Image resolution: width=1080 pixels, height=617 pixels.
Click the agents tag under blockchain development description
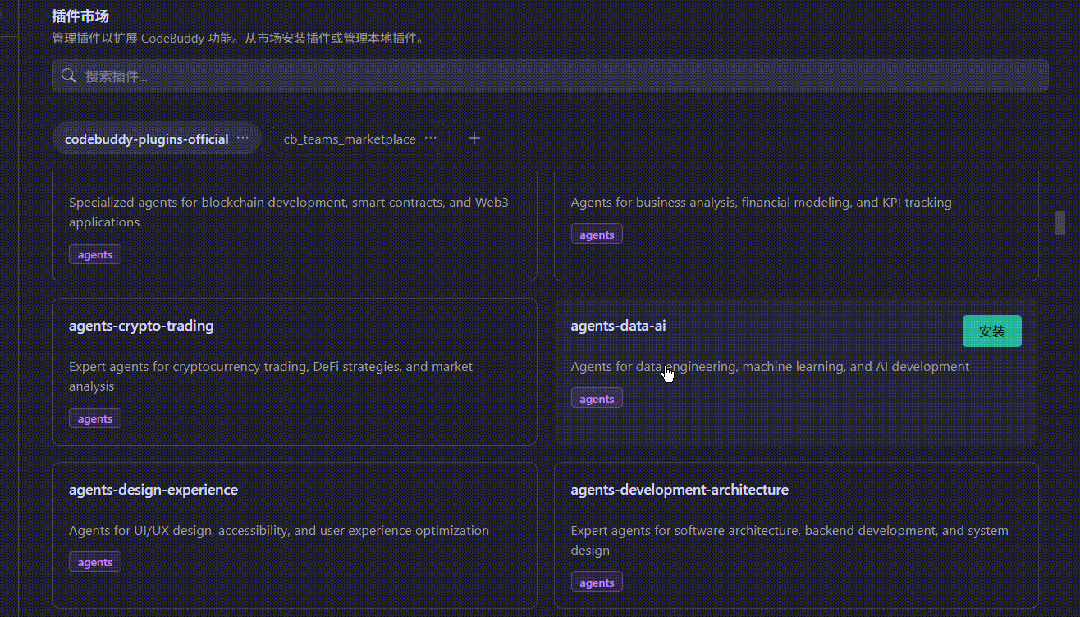point(95,255)
